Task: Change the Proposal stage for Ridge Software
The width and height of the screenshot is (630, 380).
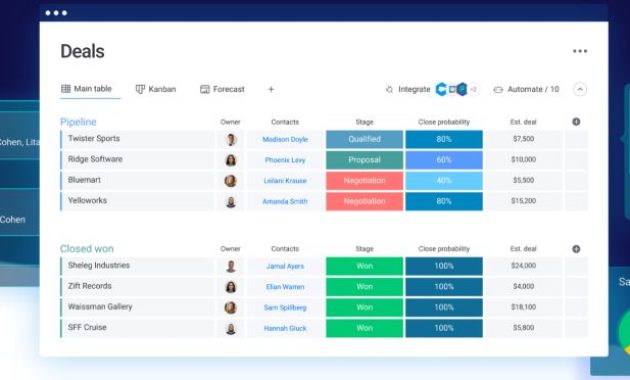Action: pos(364,160)
